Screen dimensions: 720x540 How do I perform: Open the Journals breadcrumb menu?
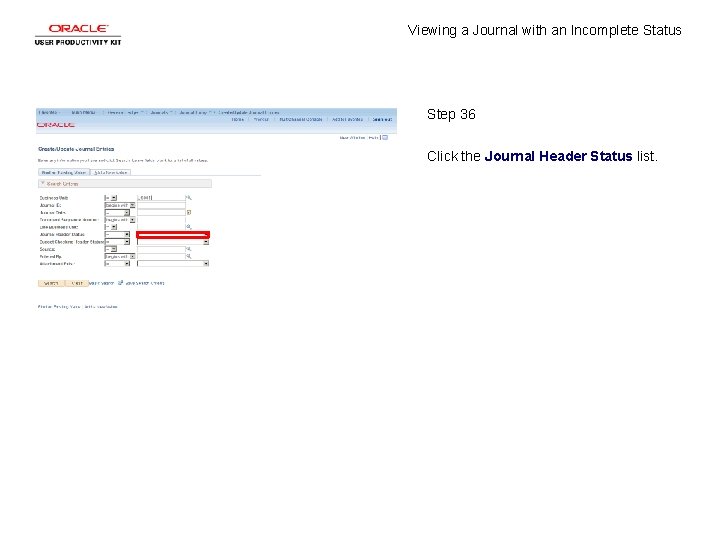(x=160, y=112)
